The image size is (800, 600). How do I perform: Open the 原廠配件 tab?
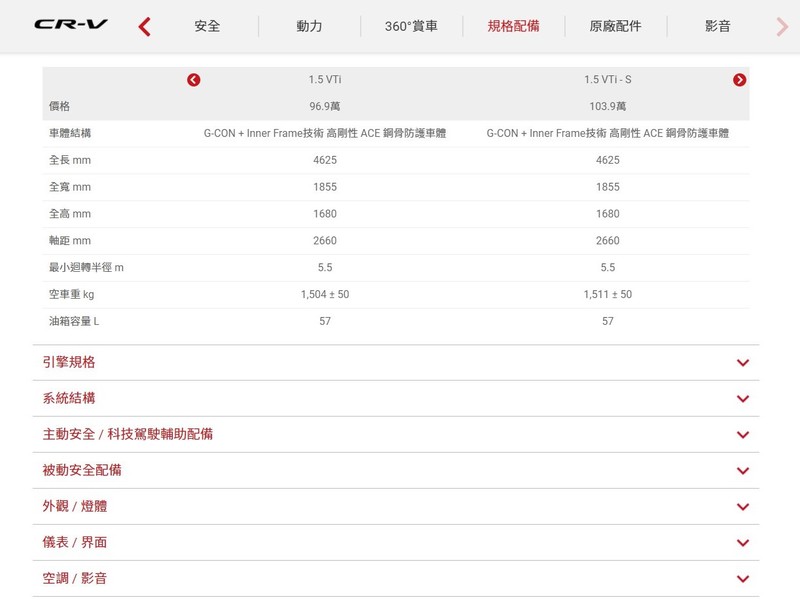coord(615,26)
